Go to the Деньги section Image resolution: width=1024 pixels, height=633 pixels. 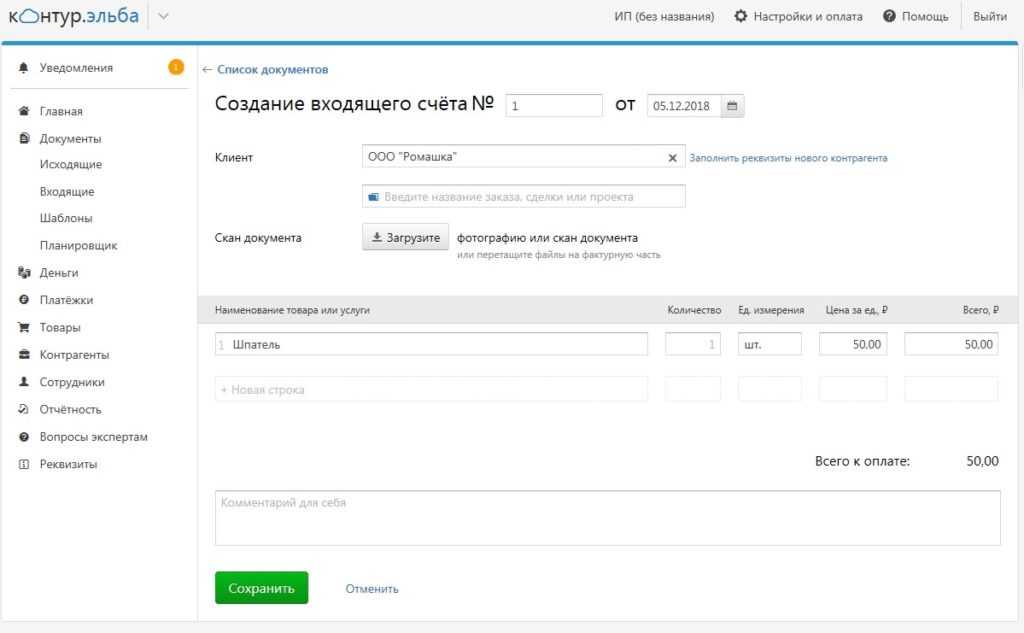click(x=59, y=272)
